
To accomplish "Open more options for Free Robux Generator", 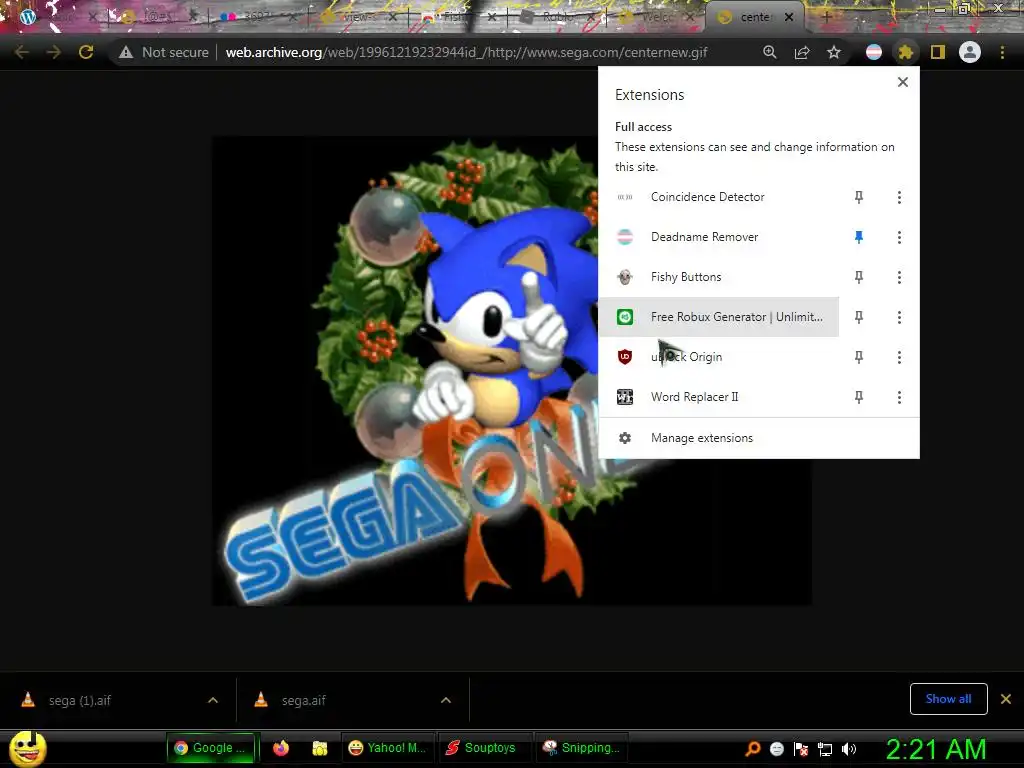I will tap(899, 317).
